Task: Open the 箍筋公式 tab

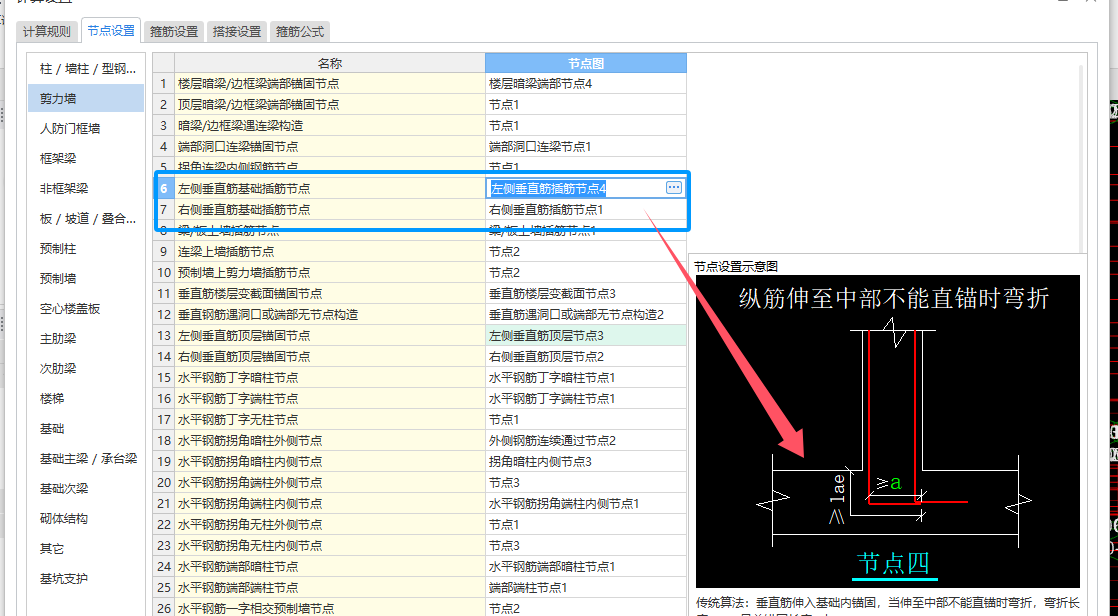Action: coord(299,31)
